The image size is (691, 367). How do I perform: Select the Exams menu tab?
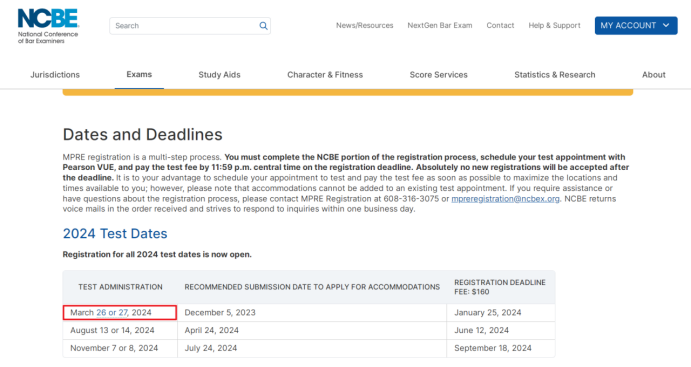139,74
